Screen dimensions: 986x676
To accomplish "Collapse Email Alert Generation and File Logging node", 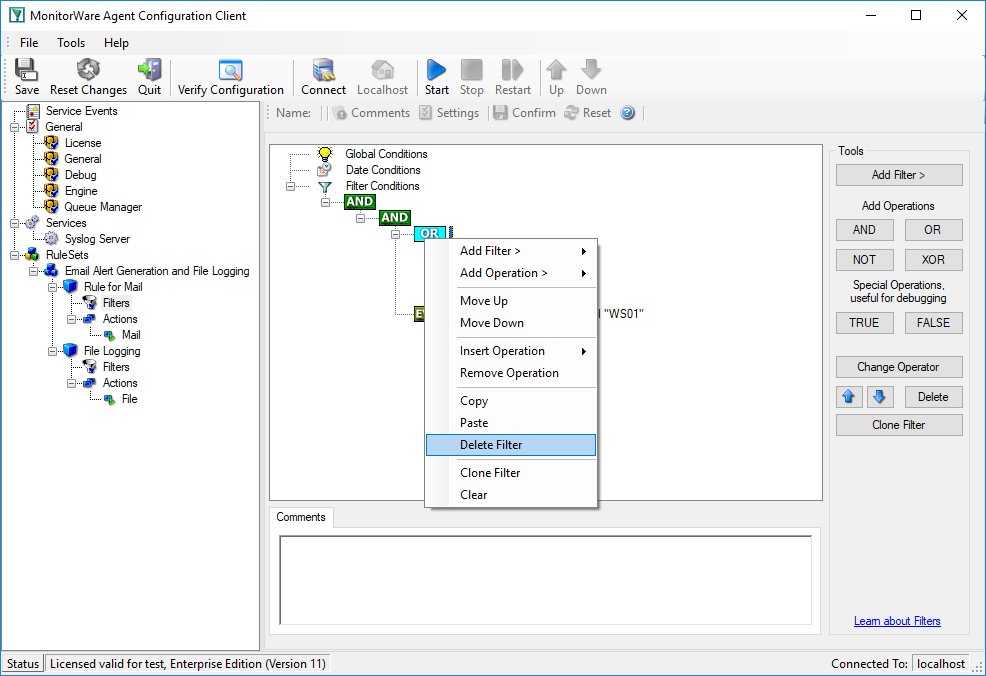I will click(x=33, y=271).
